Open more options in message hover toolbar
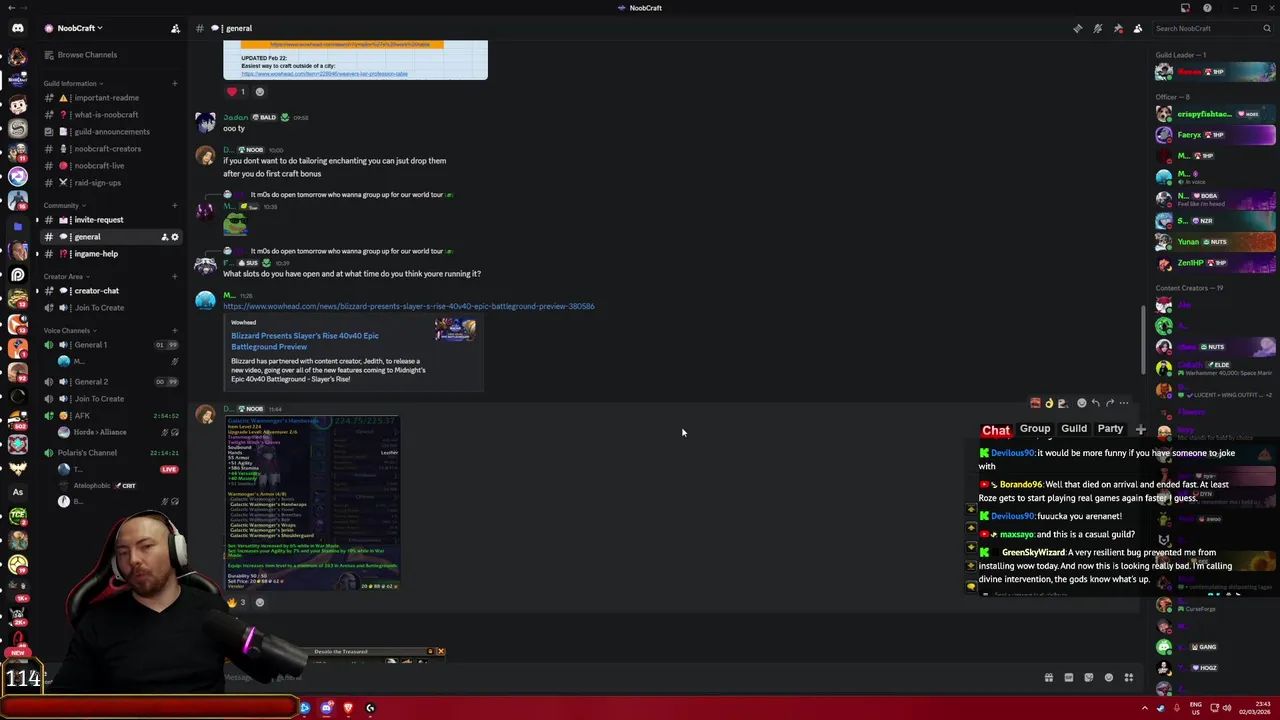 [x=1124, y=403]
